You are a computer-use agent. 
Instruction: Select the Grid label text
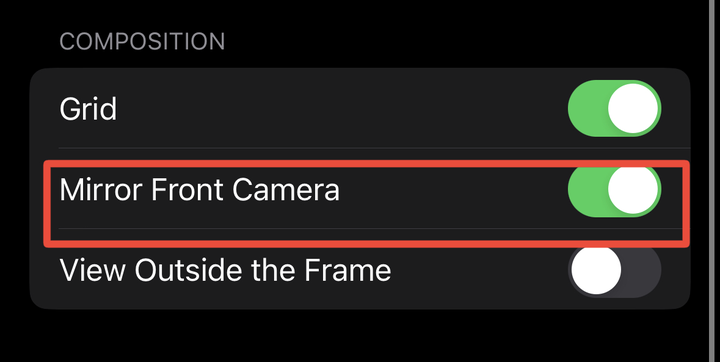click(x=88, y=109)
